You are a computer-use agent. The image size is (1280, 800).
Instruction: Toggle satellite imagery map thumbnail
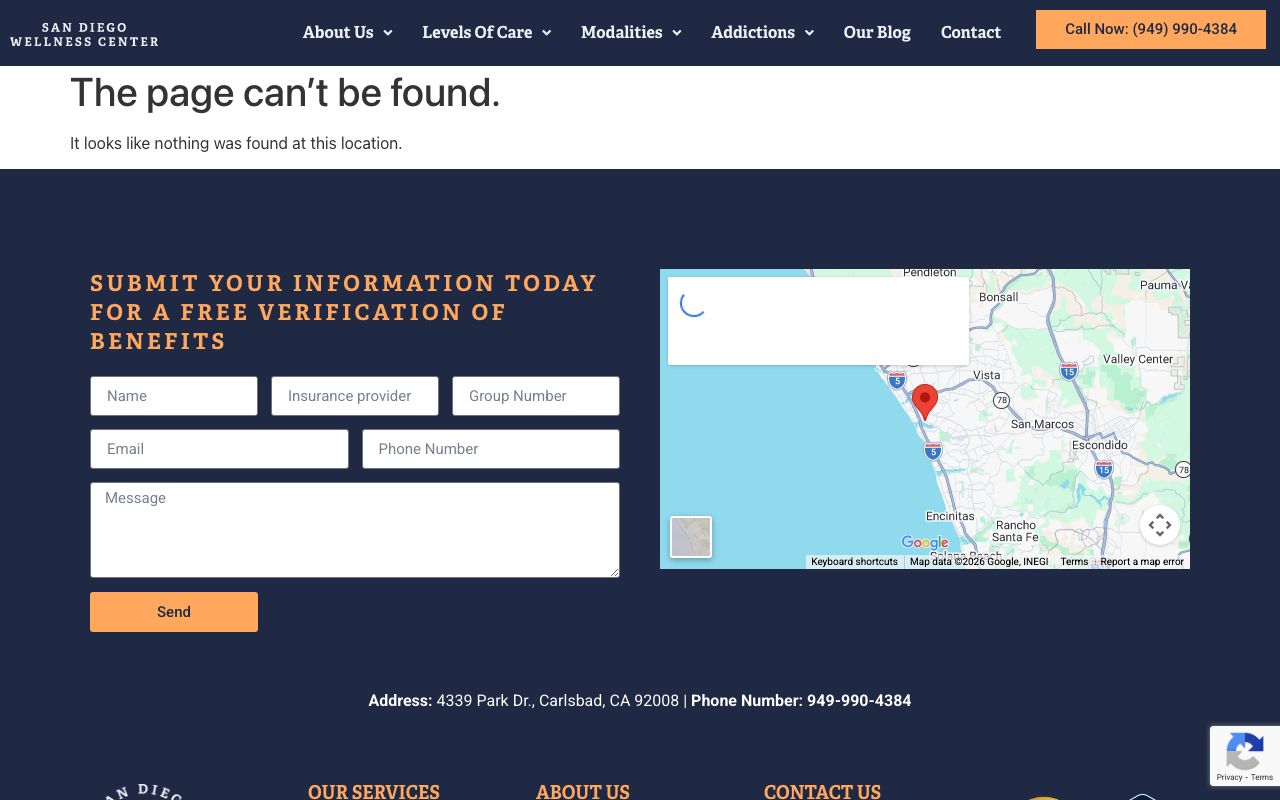click(691, 537)
